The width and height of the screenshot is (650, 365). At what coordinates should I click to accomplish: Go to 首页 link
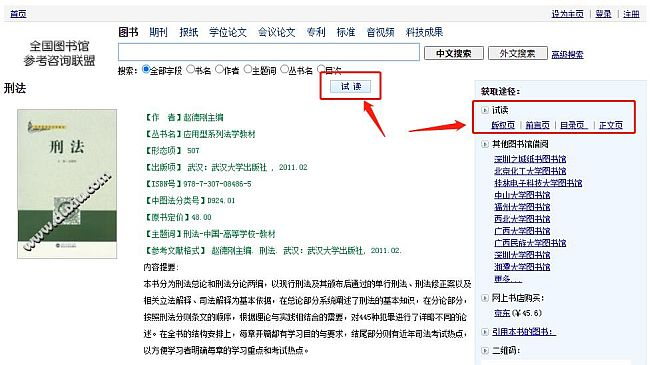click(18, 14)
